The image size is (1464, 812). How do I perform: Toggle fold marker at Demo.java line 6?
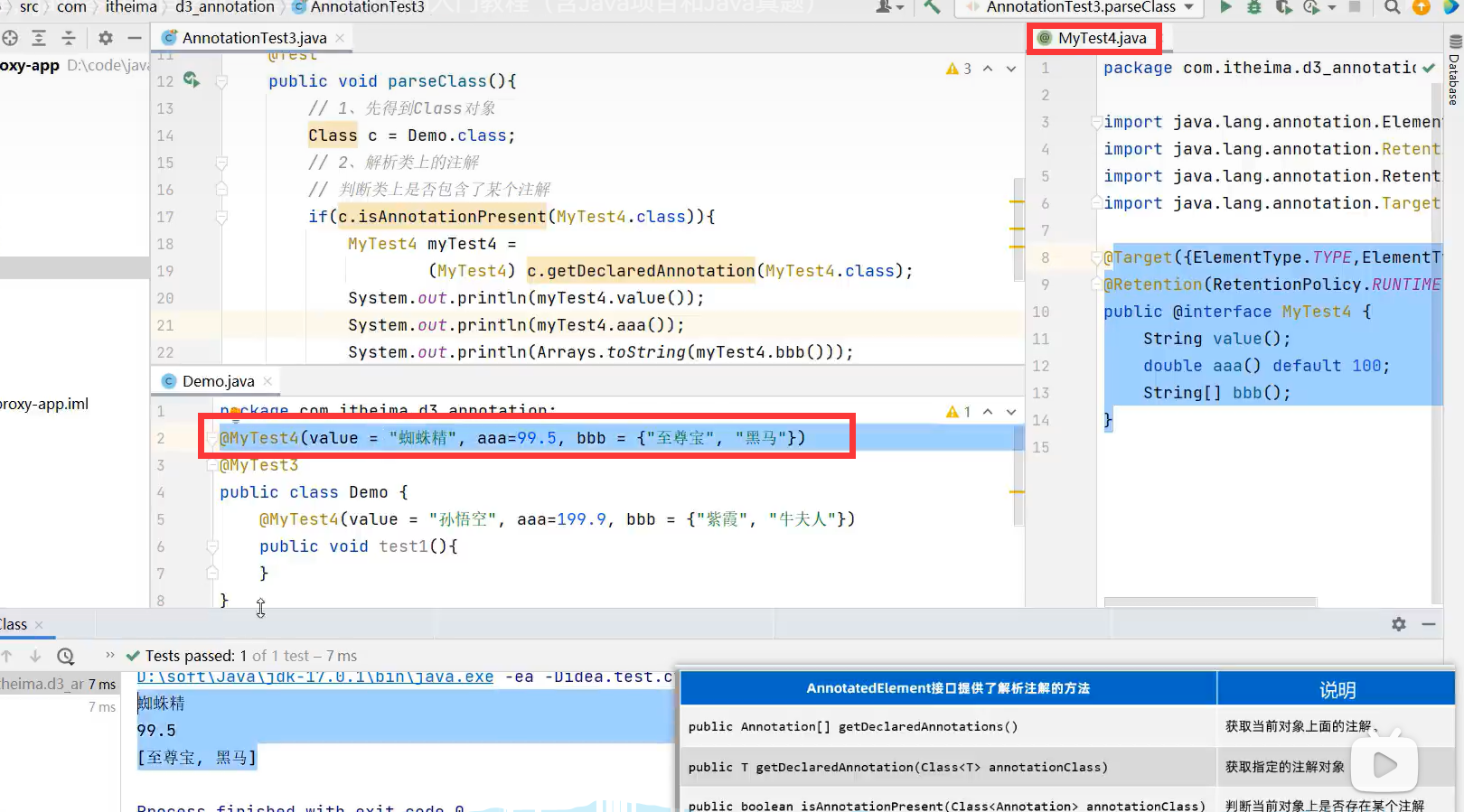pos(212,546)
